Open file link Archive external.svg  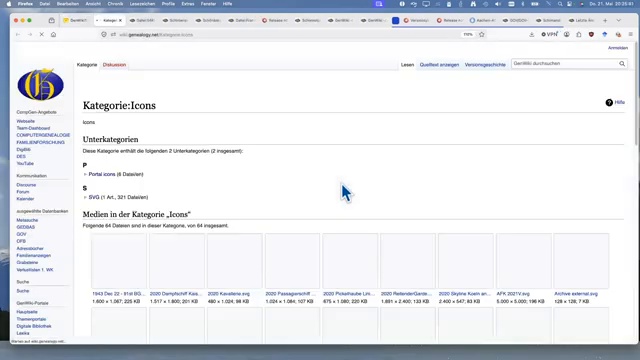coord(576,294)
